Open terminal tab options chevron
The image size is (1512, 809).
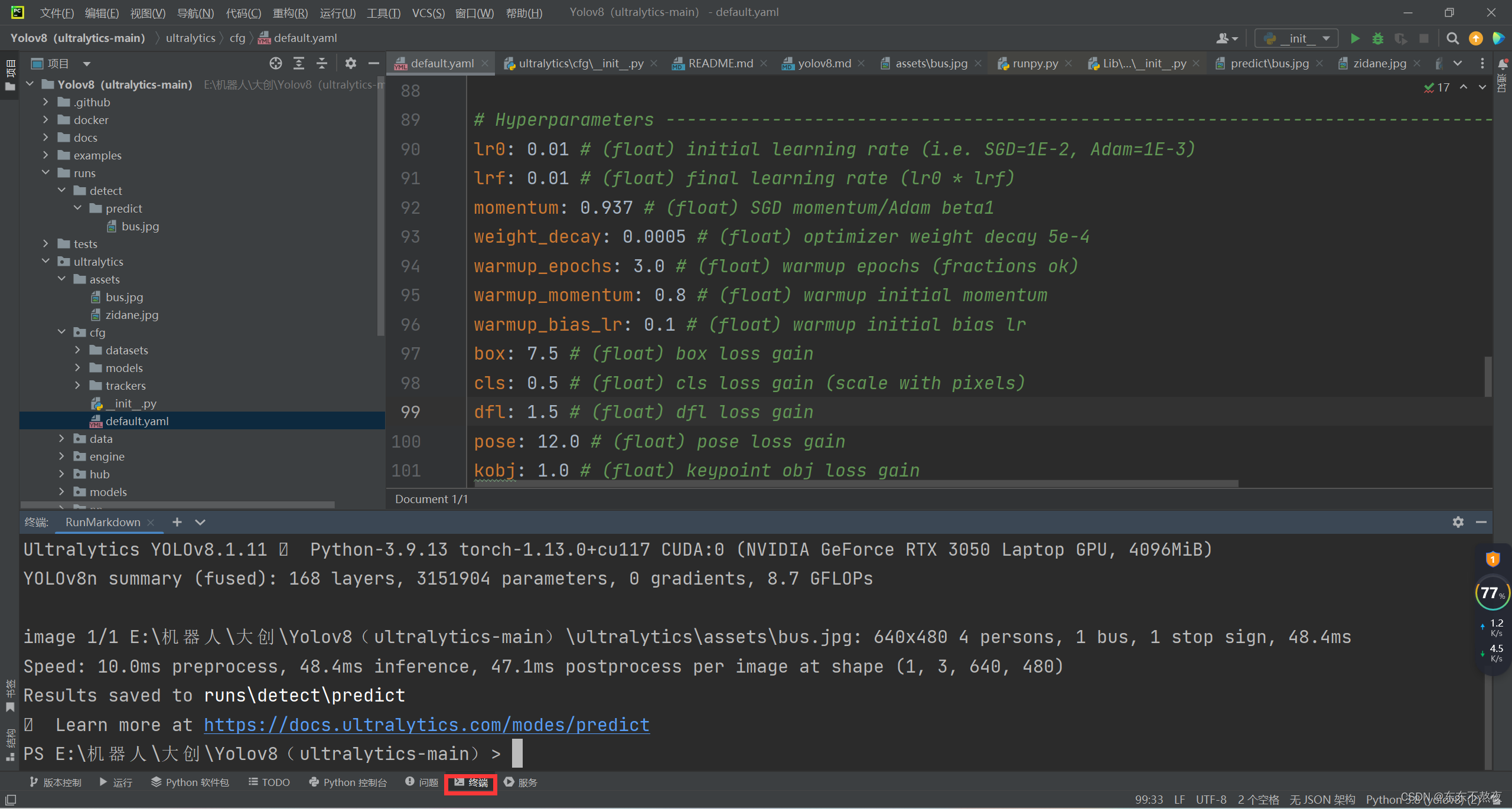[200, 522]
